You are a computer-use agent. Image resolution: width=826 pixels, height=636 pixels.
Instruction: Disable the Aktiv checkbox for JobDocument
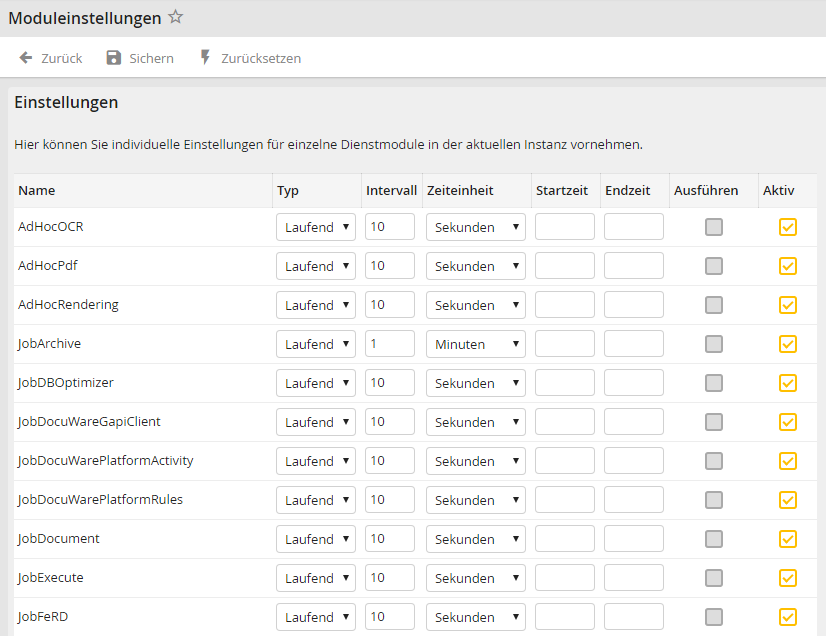788,539
